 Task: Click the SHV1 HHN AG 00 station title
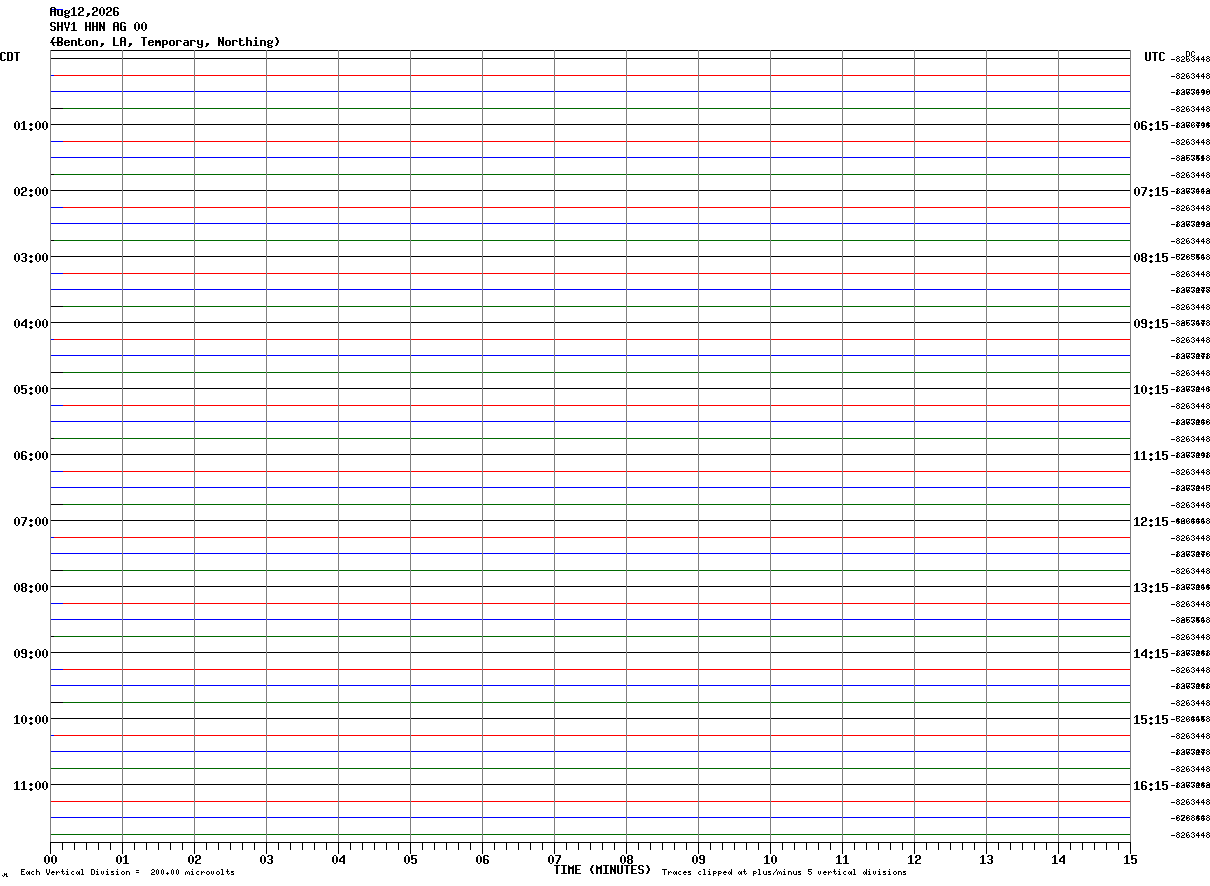(98, 27)
